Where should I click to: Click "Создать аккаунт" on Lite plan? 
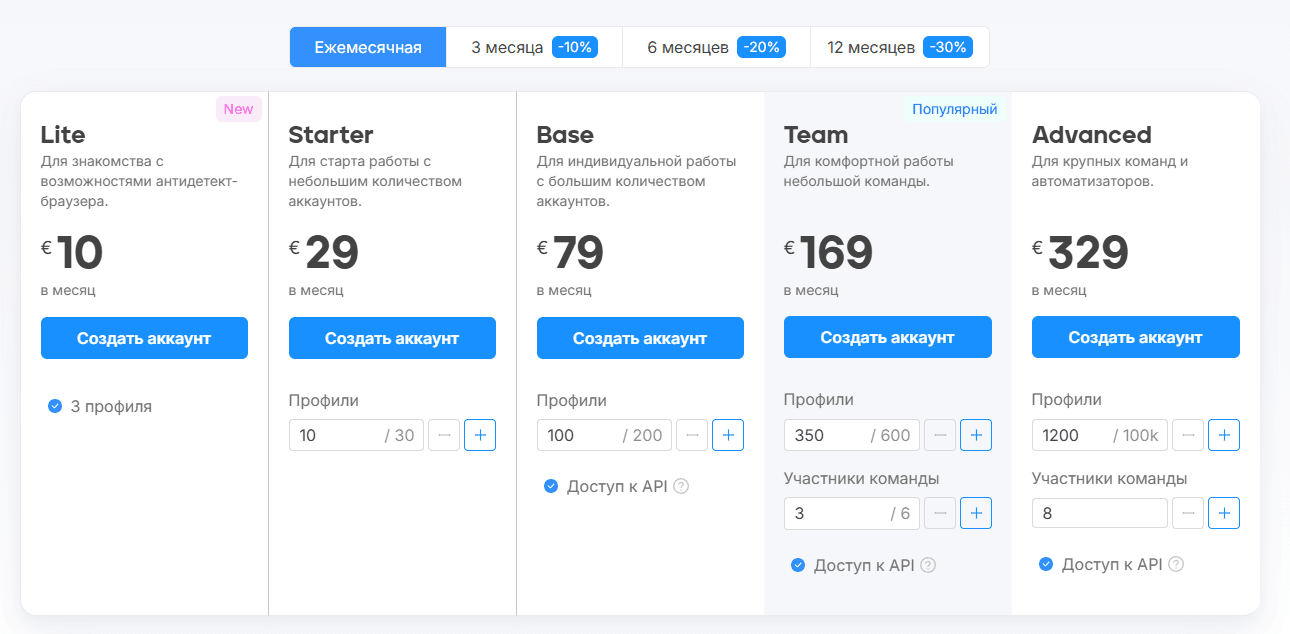pyautogui.click(x=144, y=338)
